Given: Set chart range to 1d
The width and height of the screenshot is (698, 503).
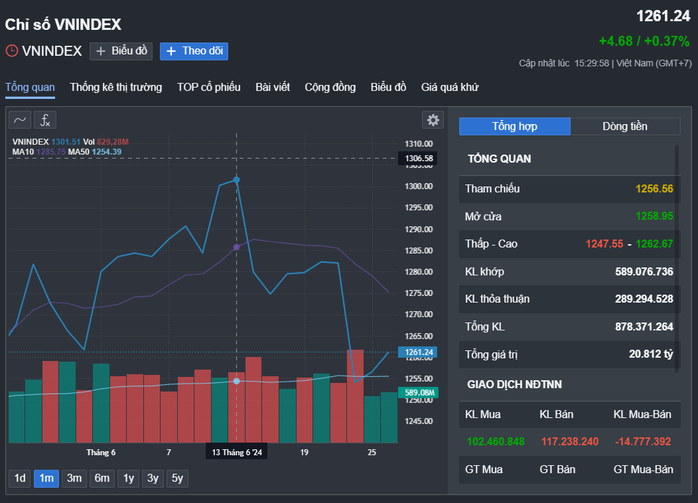Looking at the screenshot, I should click(20, 479).
